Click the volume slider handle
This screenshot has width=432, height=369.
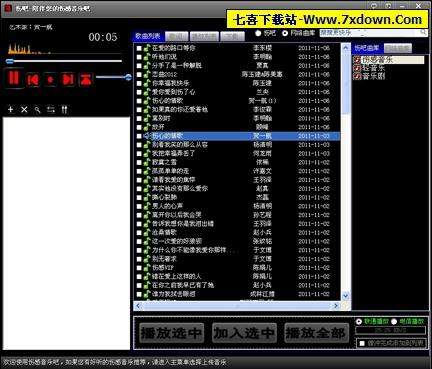[128, 77]
